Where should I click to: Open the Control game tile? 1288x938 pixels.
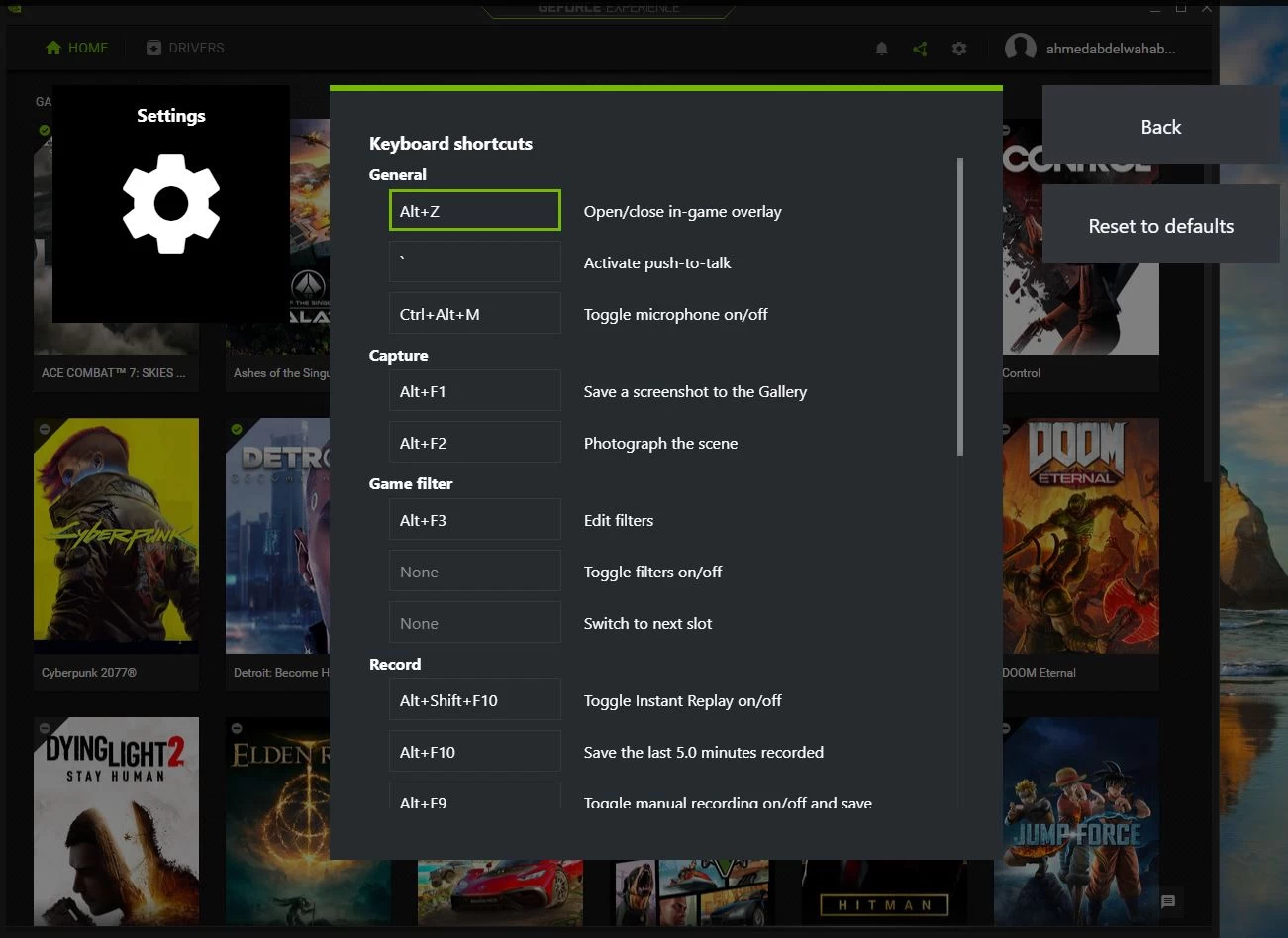coord(1080,238)
